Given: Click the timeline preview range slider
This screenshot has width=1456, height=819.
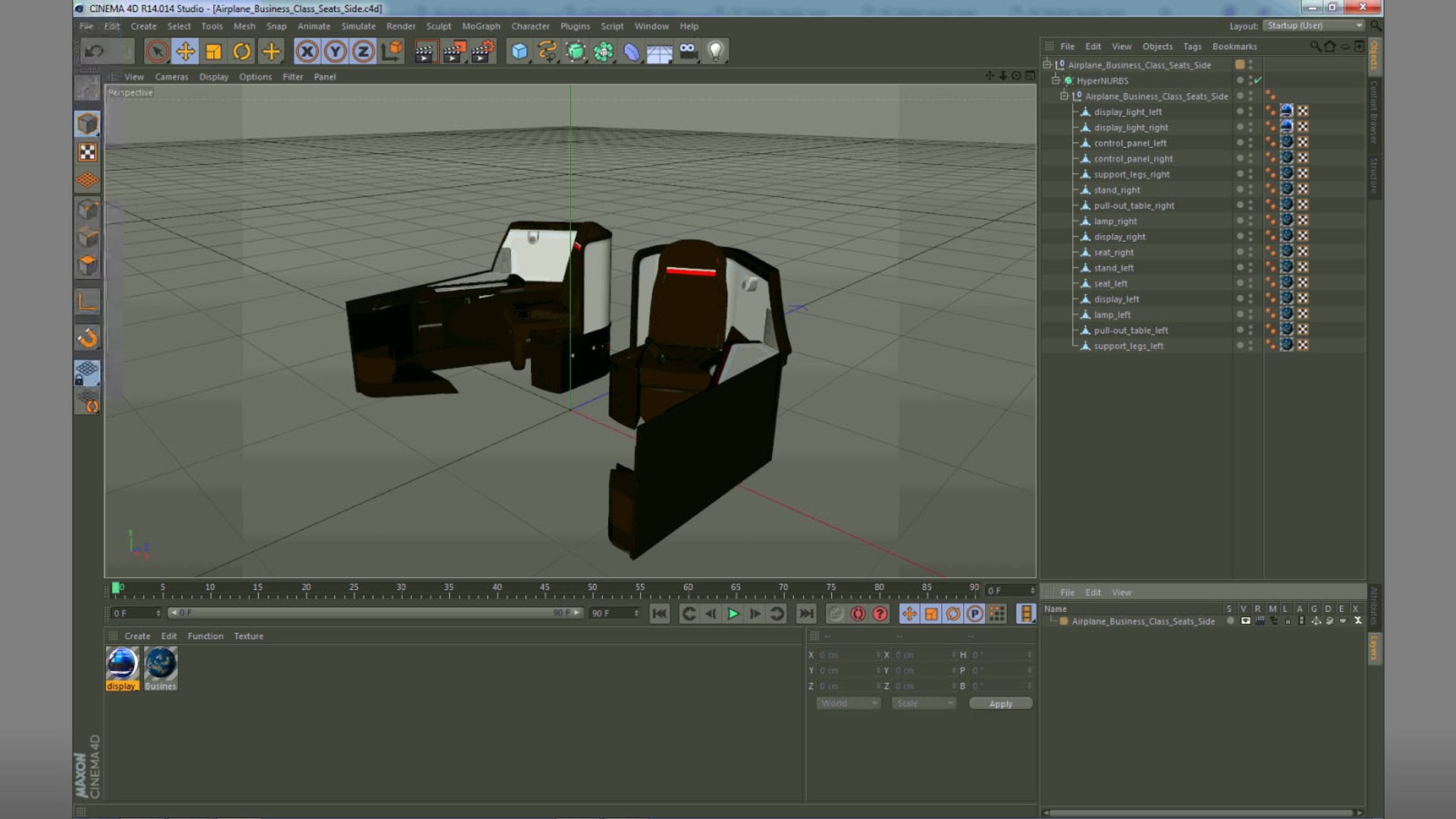Looking at the screenshot, I should click(x=375, y=613).
